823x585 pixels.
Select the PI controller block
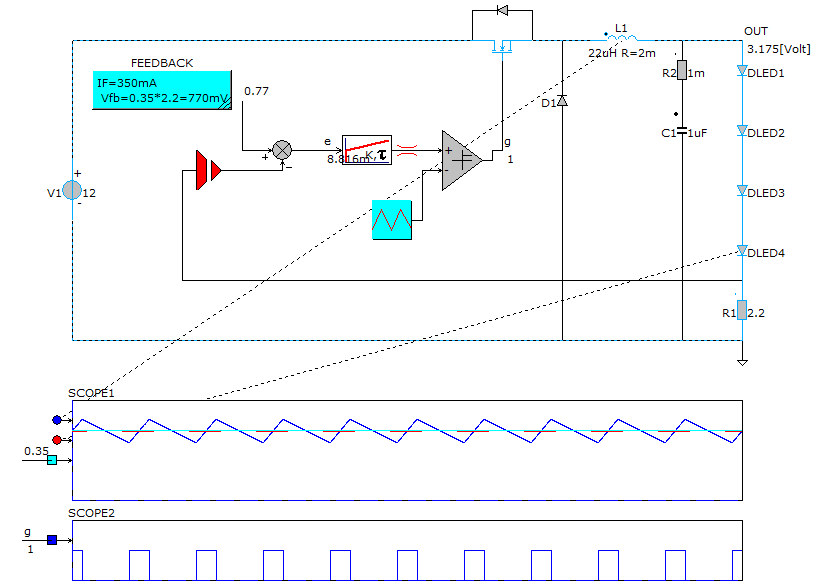(367, 150)
